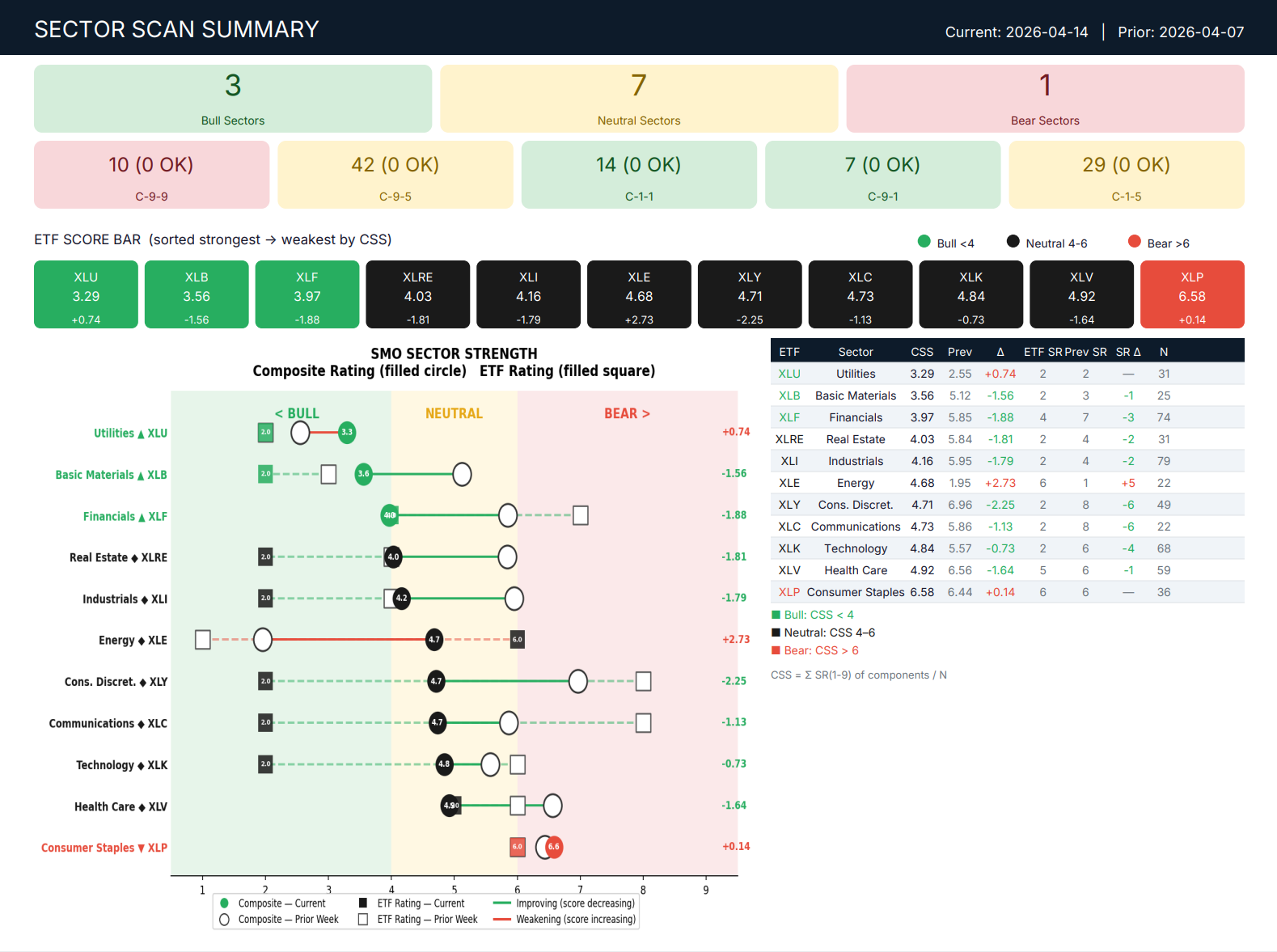This screenshot has width=1277, height=952.
Task: Click the green Bull: CSS < 4 square
Action: pos(776,615)
